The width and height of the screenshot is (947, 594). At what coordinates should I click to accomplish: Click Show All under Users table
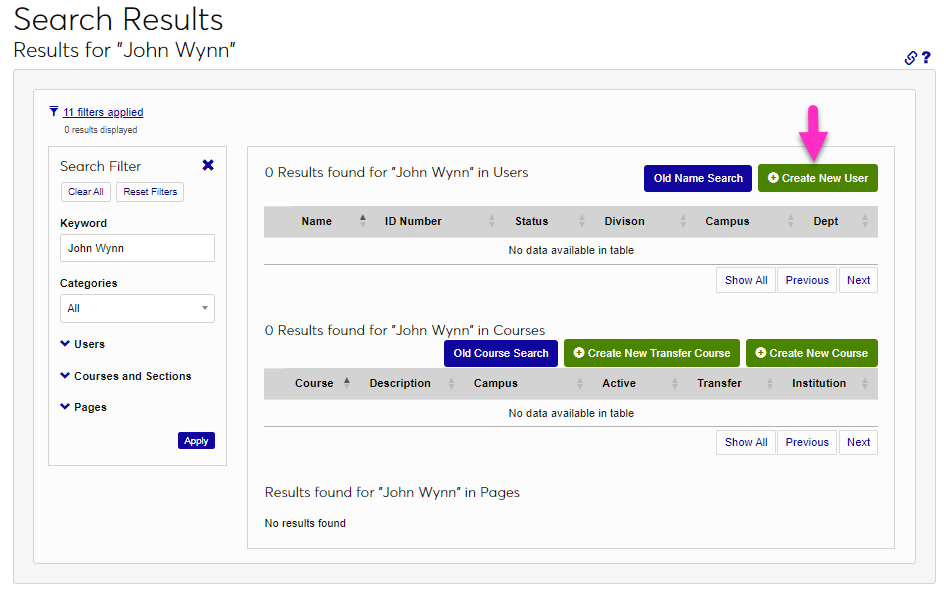(x=746, y=280)
